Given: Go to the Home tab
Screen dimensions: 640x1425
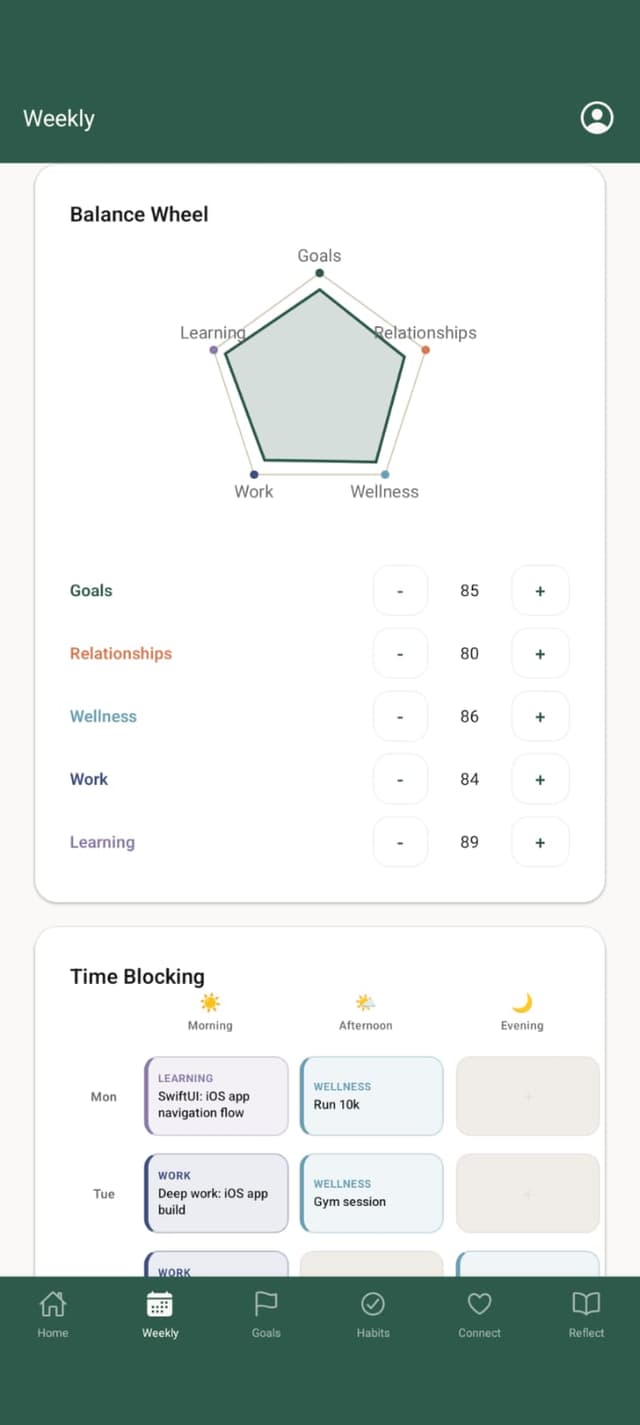Looking at the screenshot, I should [x=53, y=1313].
